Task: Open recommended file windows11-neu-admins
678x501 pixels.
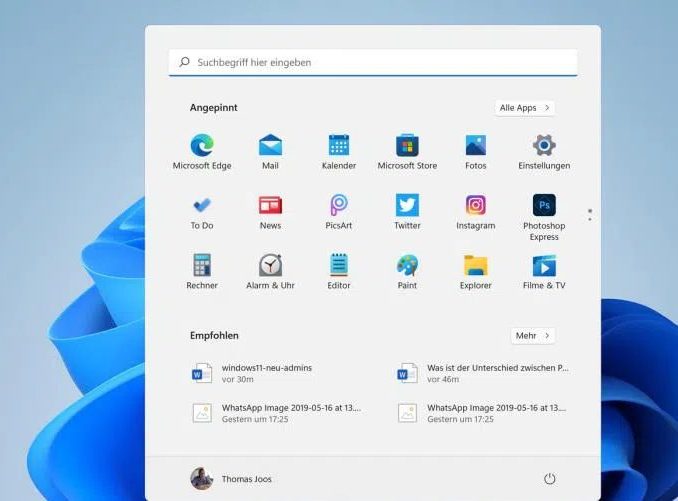Action: (252, 373)
